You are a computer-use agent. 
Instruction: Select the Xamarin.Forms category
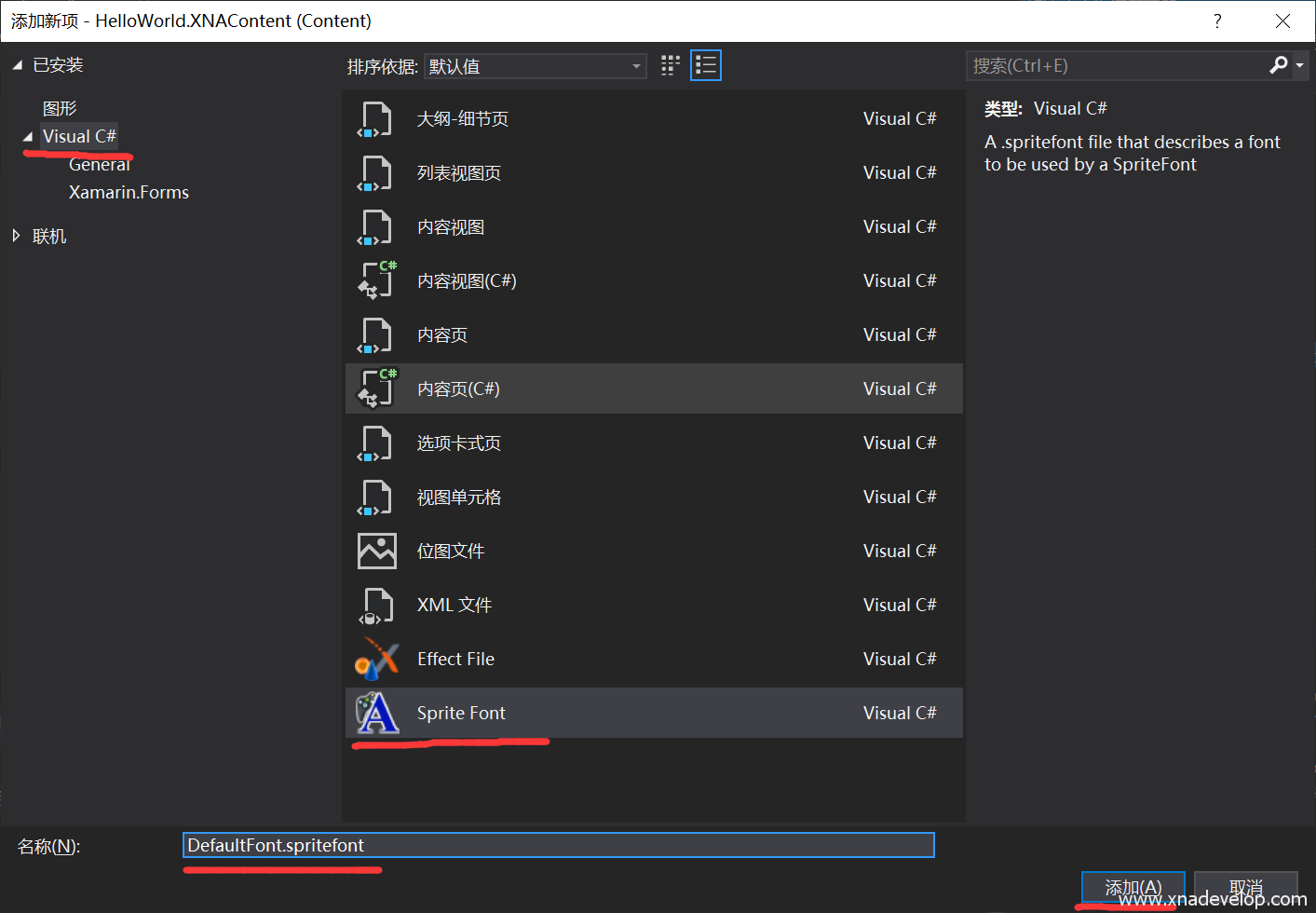[129, 193]
